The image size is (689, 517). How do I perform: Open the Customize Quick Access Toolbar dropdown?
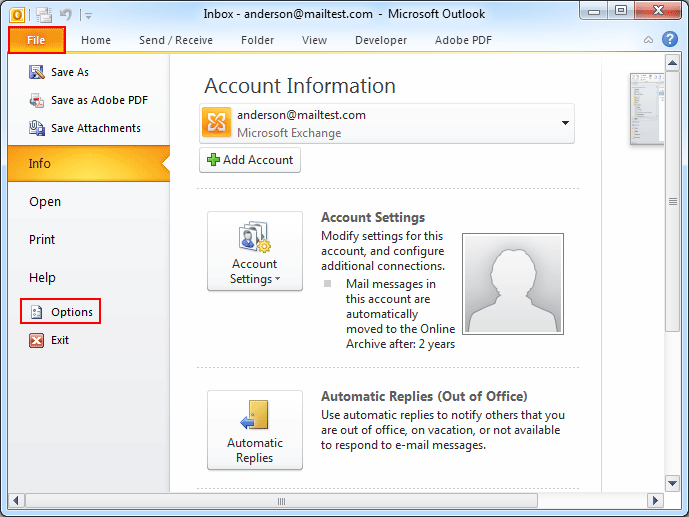tap(88, 16)
